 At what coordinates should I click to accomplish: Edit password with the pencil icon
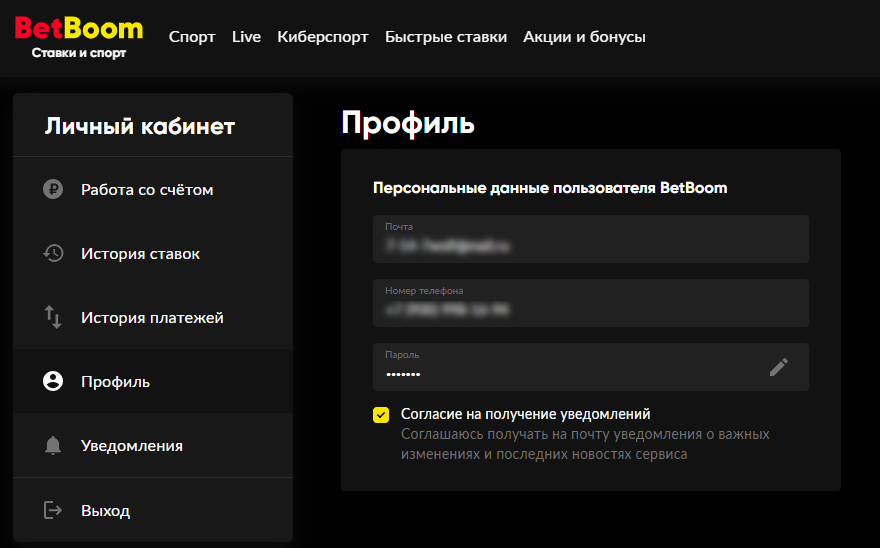778,367
